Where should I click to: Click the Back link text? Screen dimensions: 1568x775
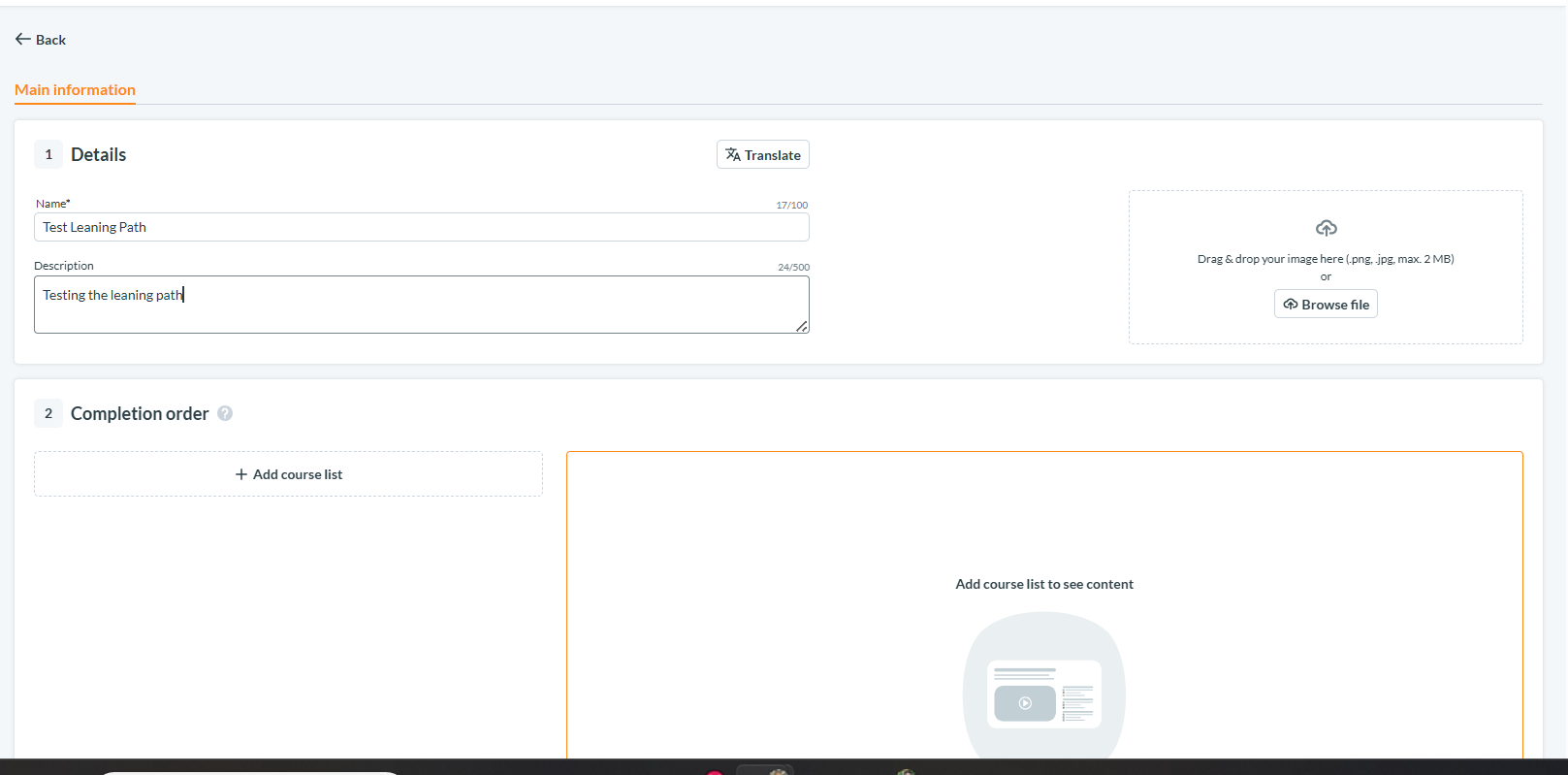tap(50, 40)
